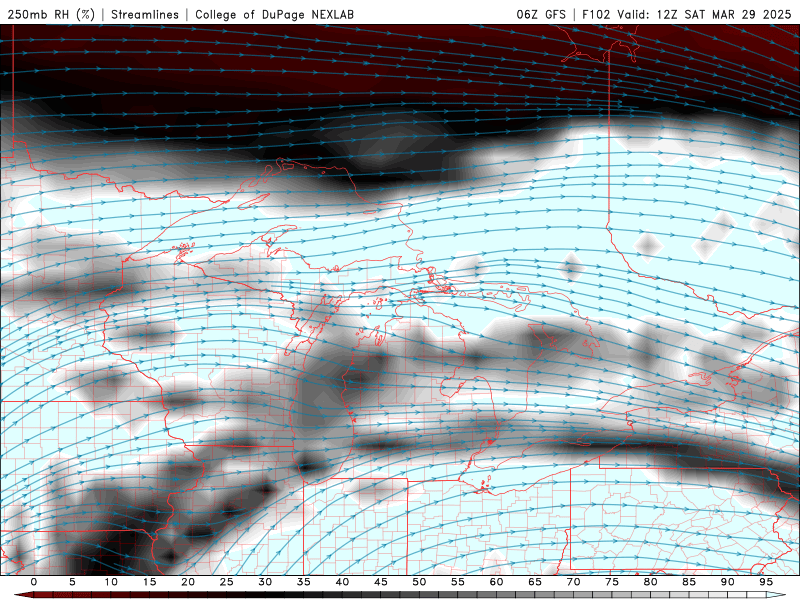Click the colorbar label "0"
Screen dimensions: 800x600
point(34,582)
